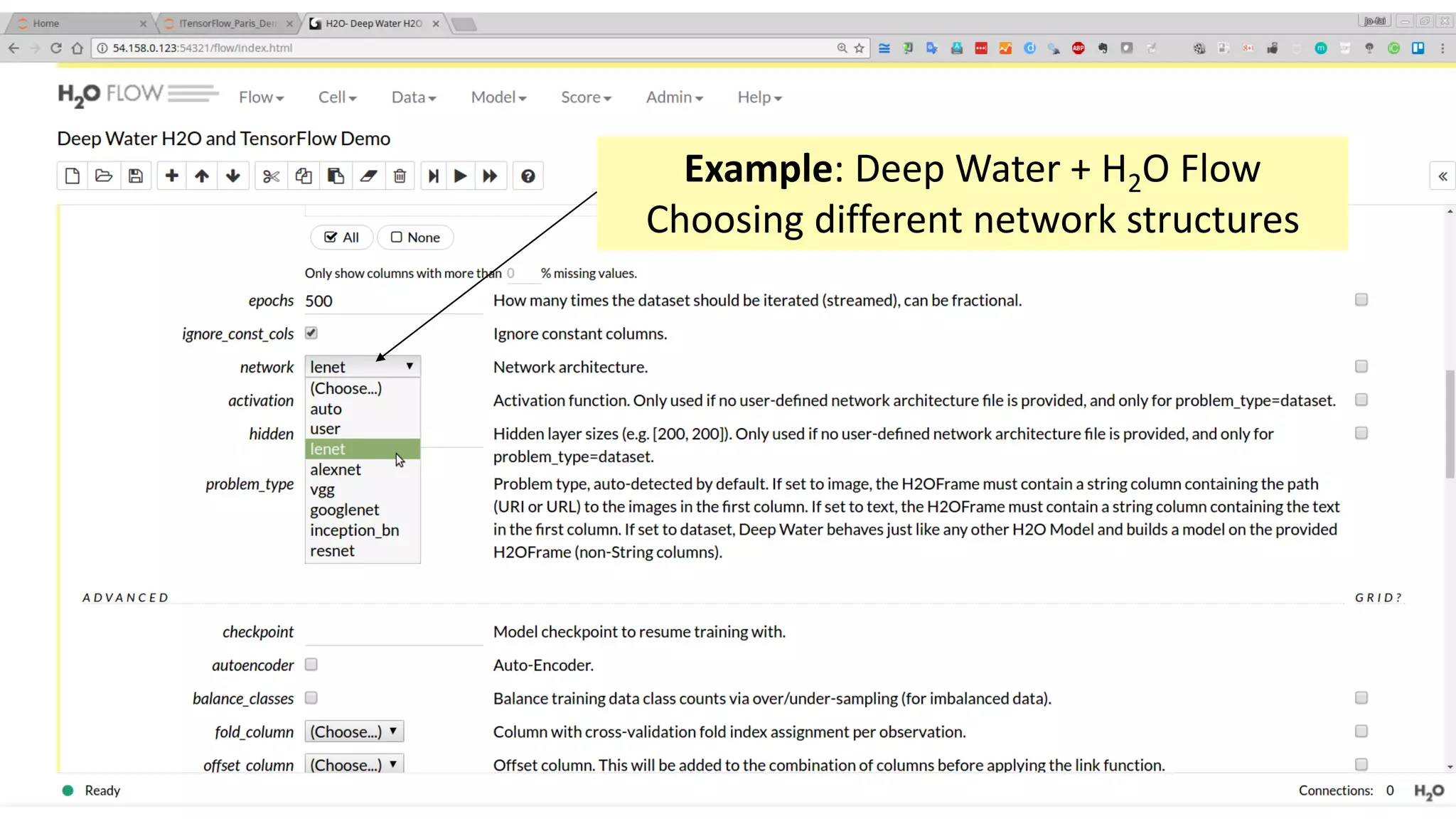The image size is (1456, 819).
Task: Open the Help menu
Action: point(759,97)
